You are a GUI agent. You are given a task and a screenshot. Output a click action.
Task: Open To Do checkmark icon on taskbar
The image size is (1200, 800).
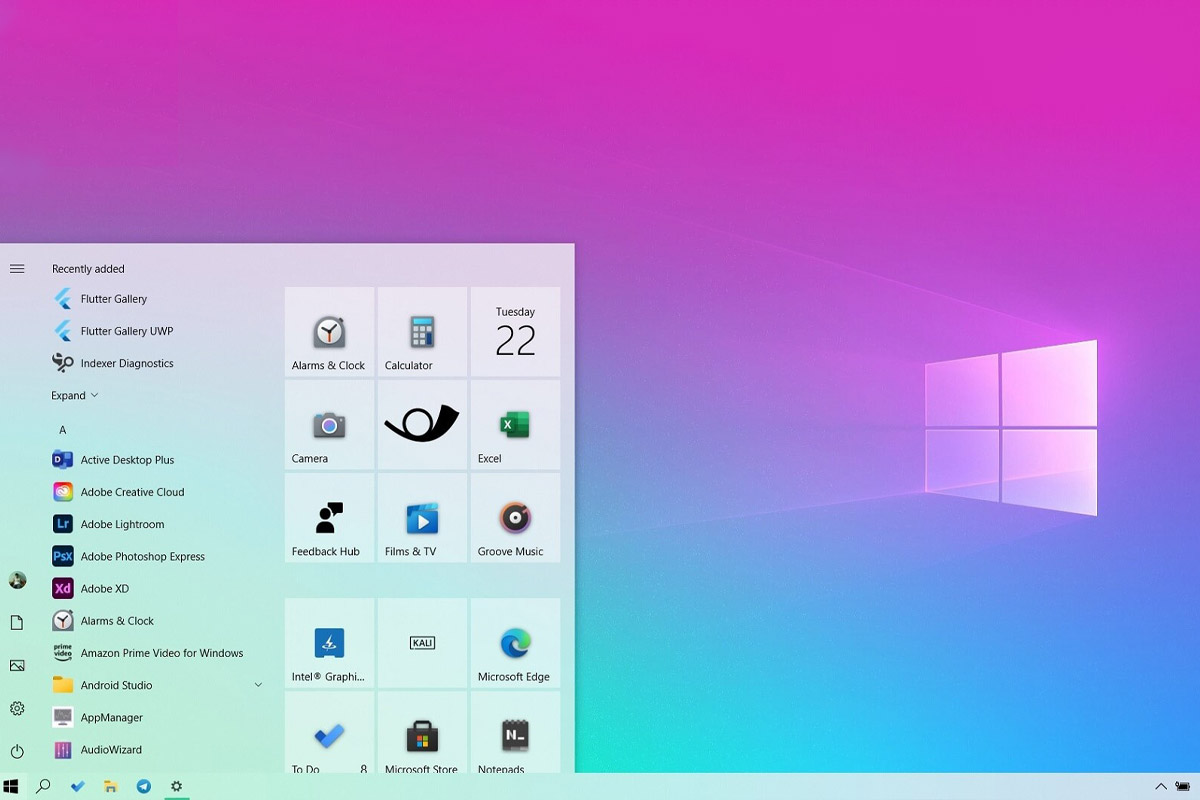pos(77,786)
